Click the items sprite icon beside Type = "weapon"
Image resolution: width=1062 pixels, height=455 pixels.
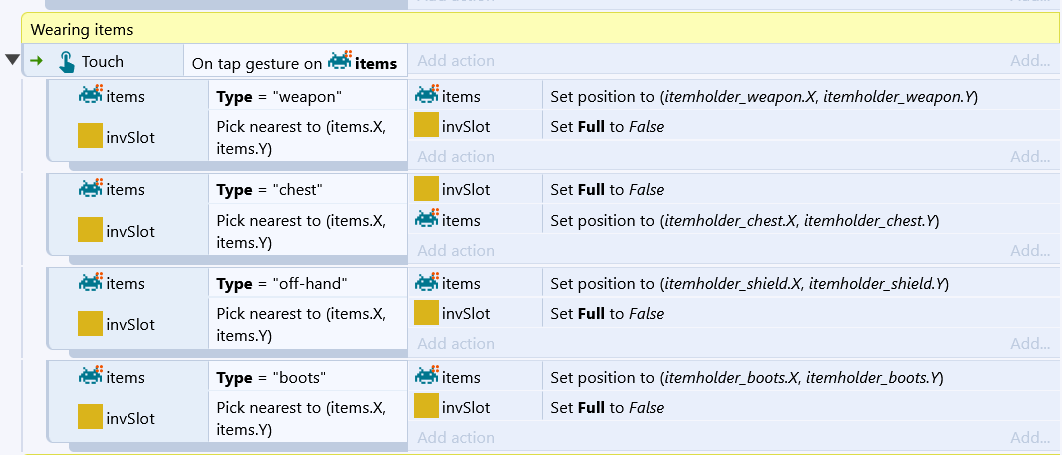point(91,95)
